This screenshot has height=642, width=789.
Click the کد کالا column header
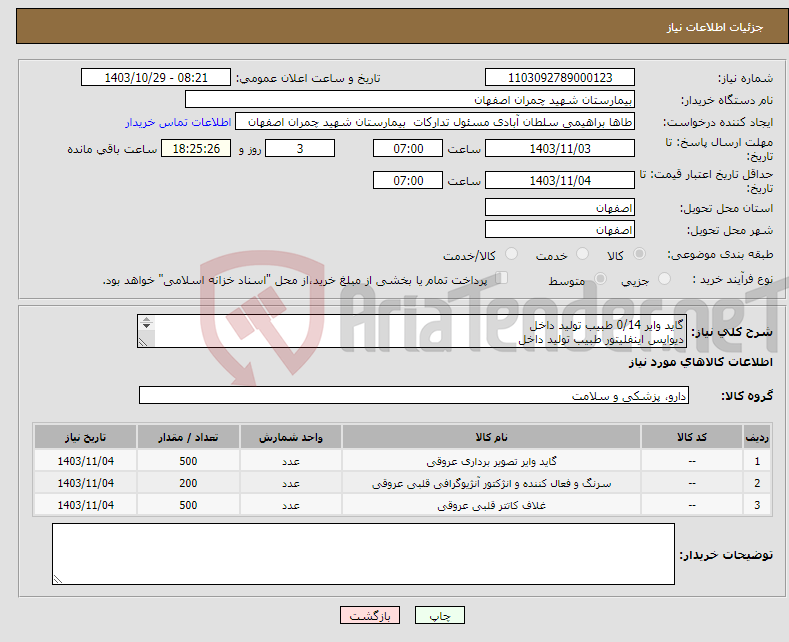point(691,437)
